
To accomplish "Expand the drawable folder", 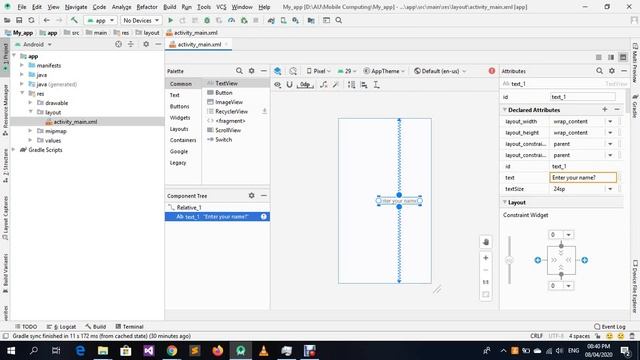I will (x=30, y=103).
